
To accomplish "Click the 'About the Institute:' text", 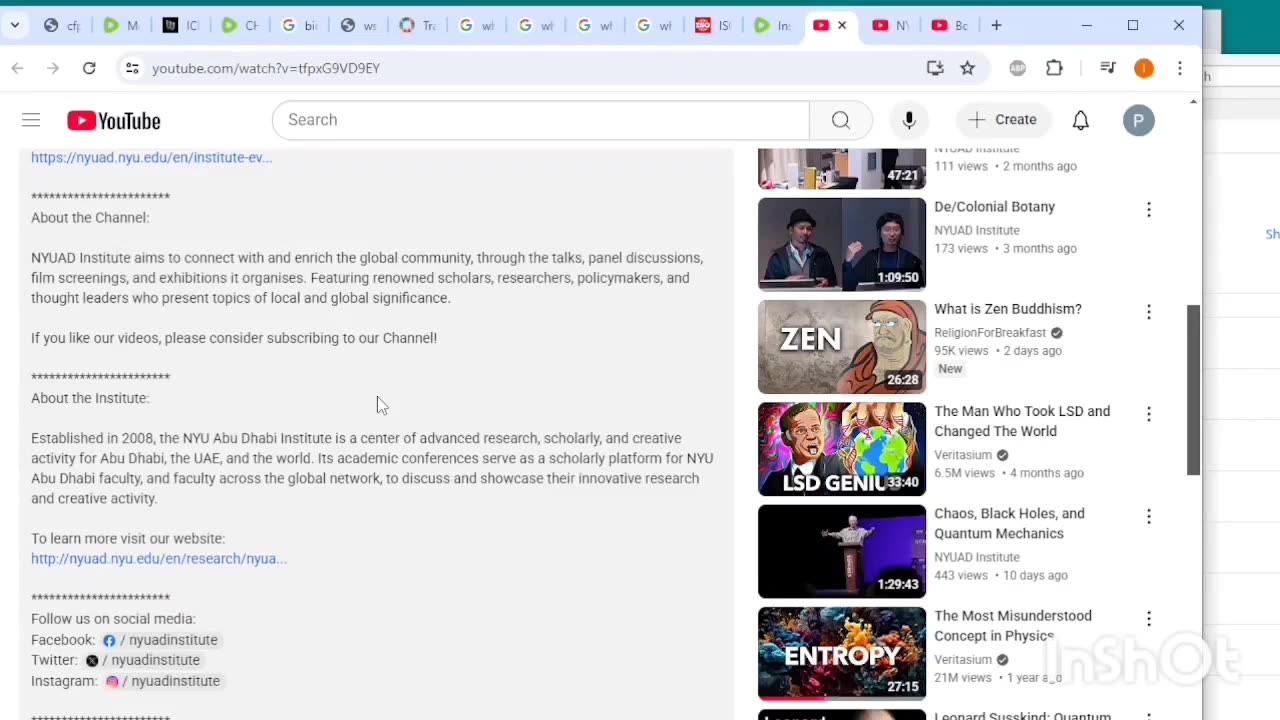I will coord(90,398).
